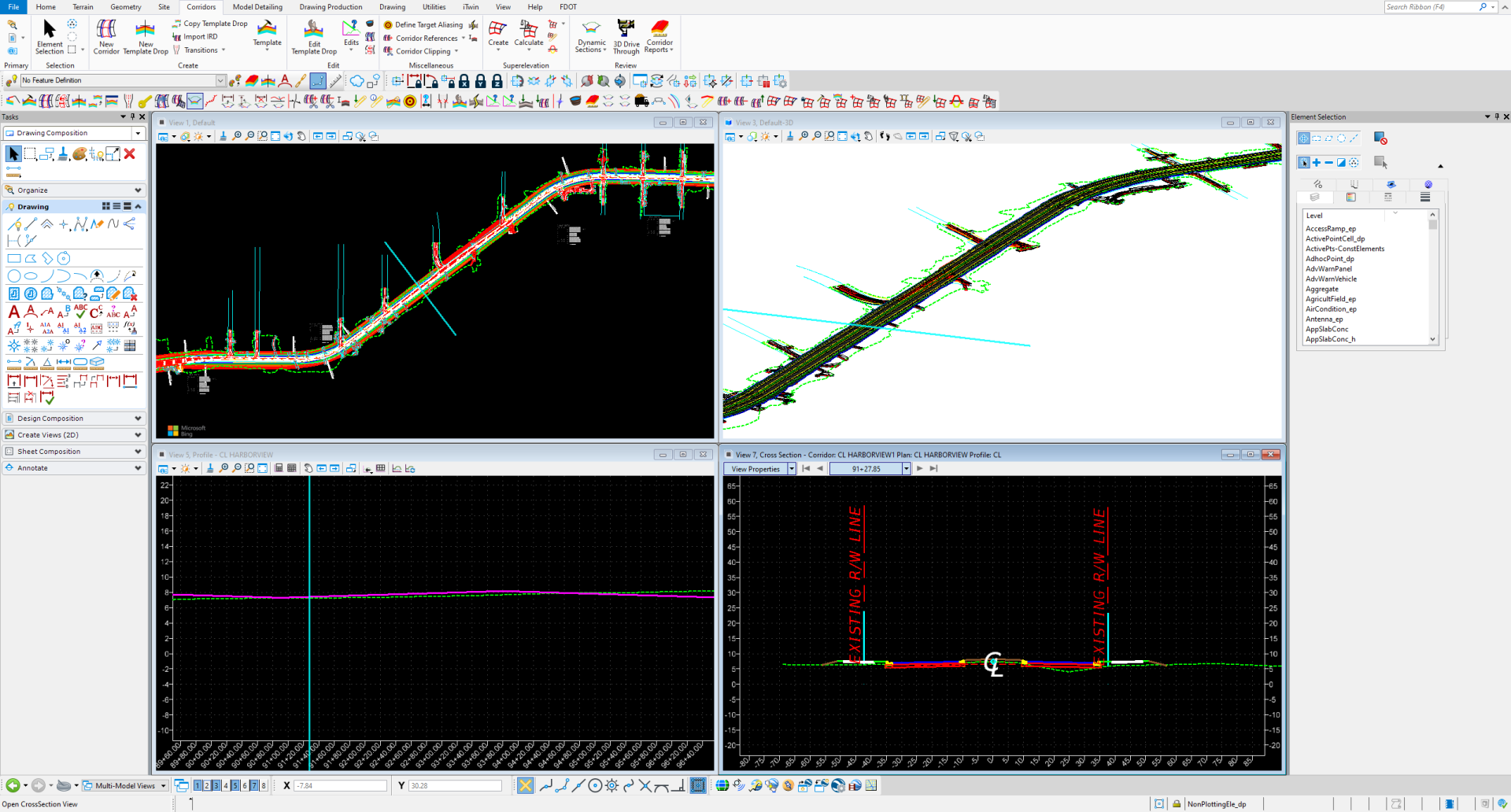The height and width of the screenshot is (812, 1511).
Task: Select the Place Circle drawing tool
Action: click(13, 276)
